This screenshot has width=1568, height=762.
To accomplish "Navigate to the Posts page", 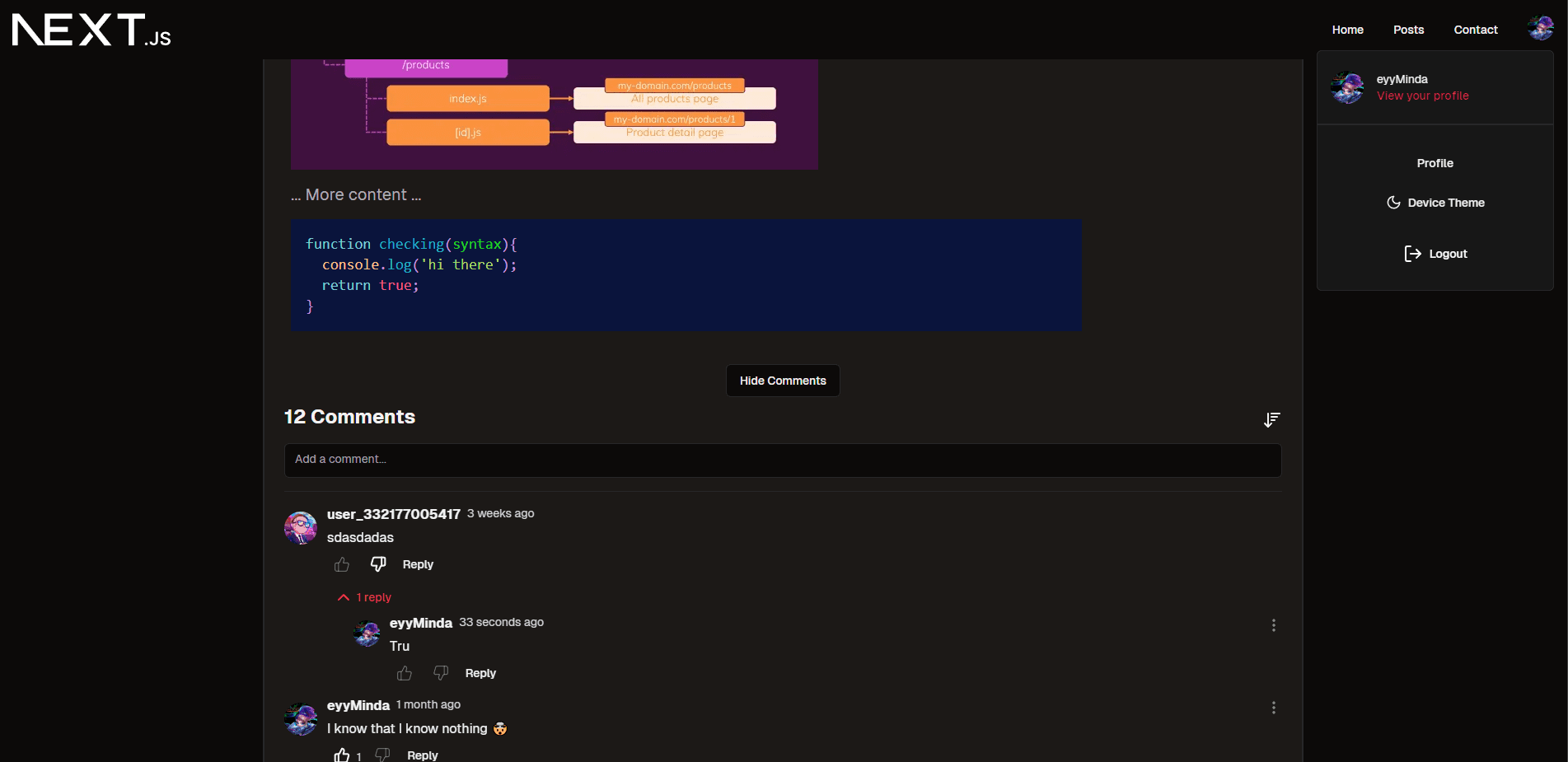I will coord(1408,30).
